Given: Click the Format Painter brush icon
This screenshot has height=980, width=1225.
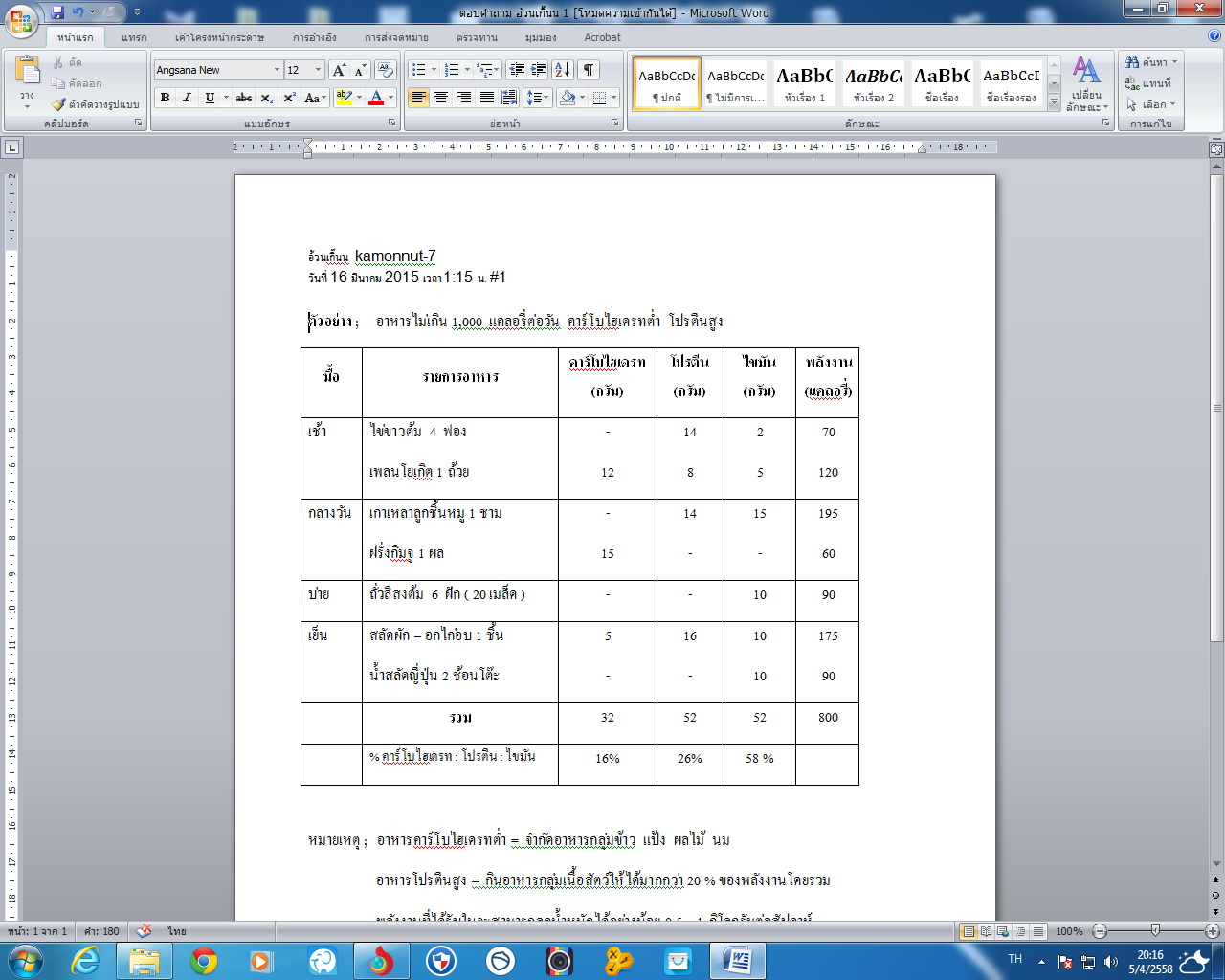Looking at the screenshot, I should pos(59,104).
